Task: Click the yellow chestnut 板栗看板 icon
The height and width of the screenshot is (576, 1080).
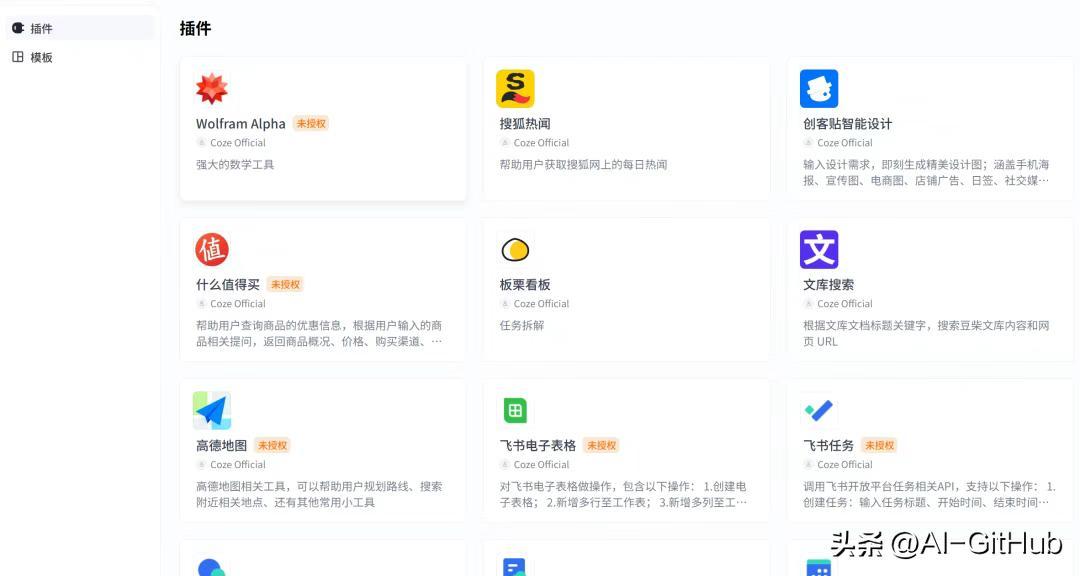Action: pyautogui.click(x=515, y=249)
